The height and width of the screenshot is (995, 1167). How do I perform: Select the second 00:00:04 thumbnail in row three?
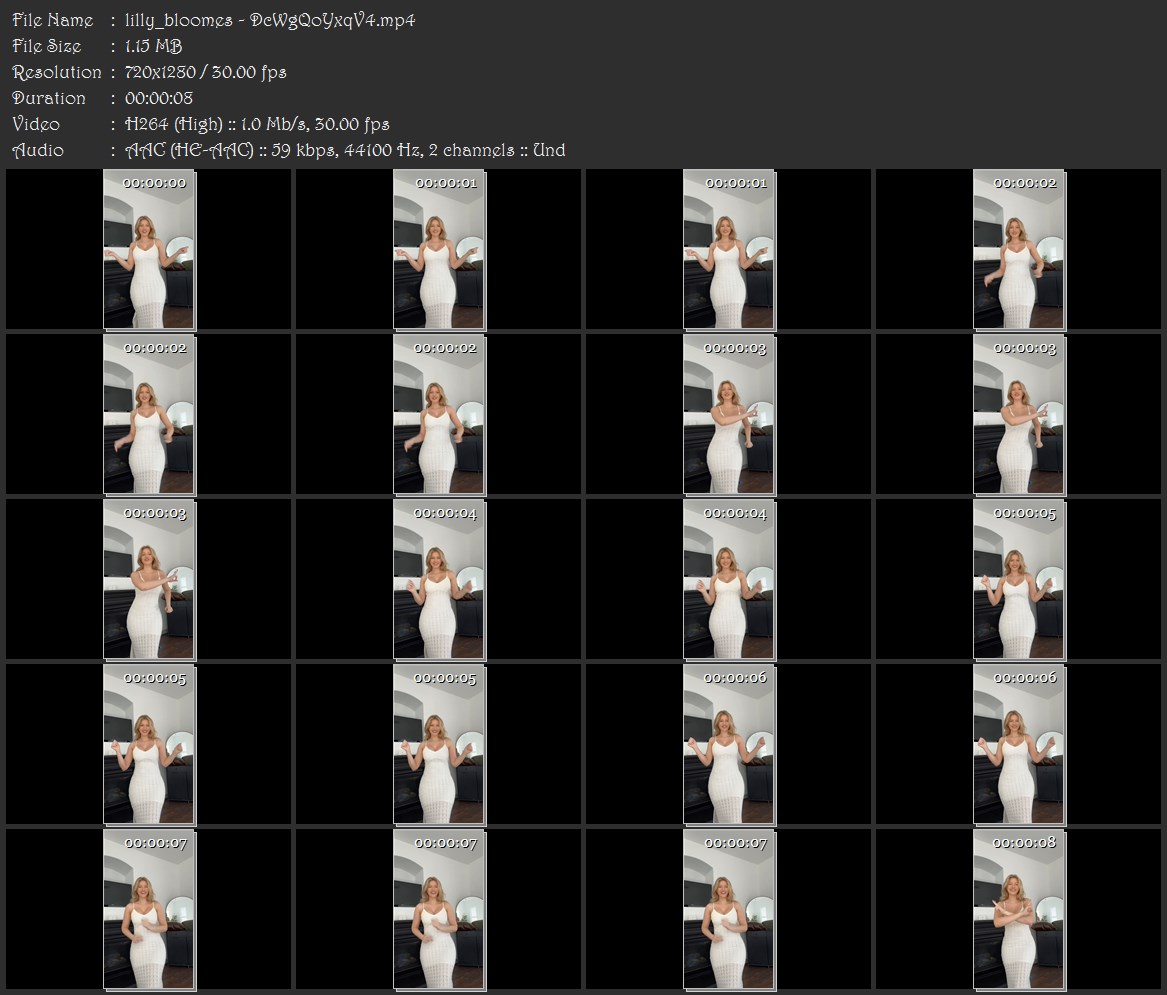[x=729, y=580]
